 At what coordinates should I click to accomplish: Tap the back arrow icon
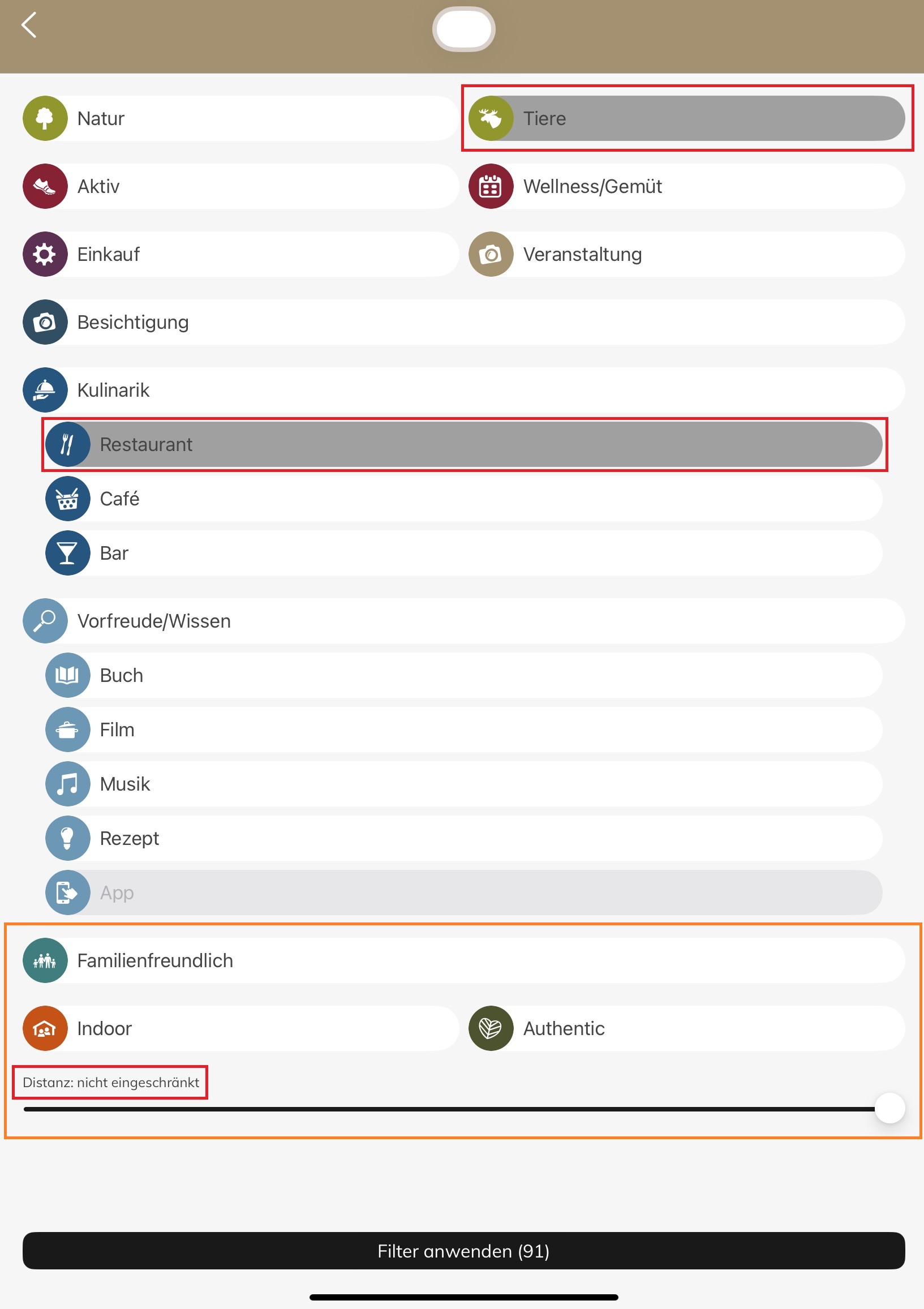(x=29, y=25)
